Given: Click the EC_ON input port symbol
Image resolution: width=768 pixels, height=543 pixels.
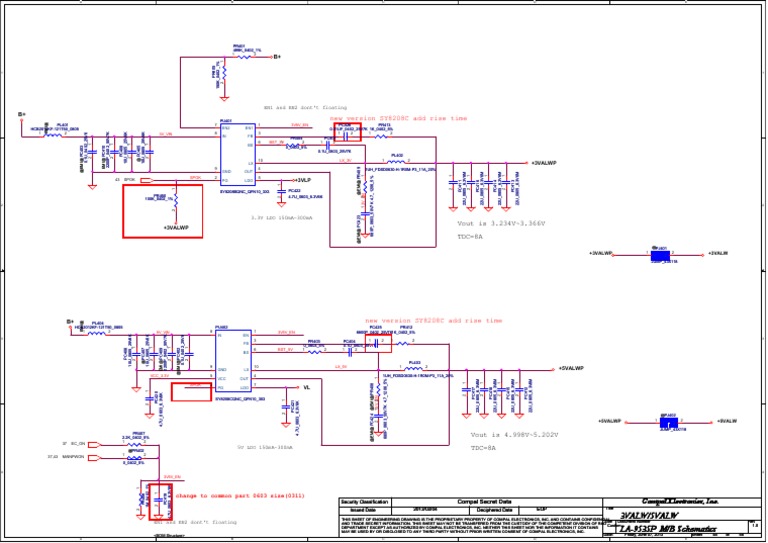Looking at the screenshot, I should tap(98, 442).
